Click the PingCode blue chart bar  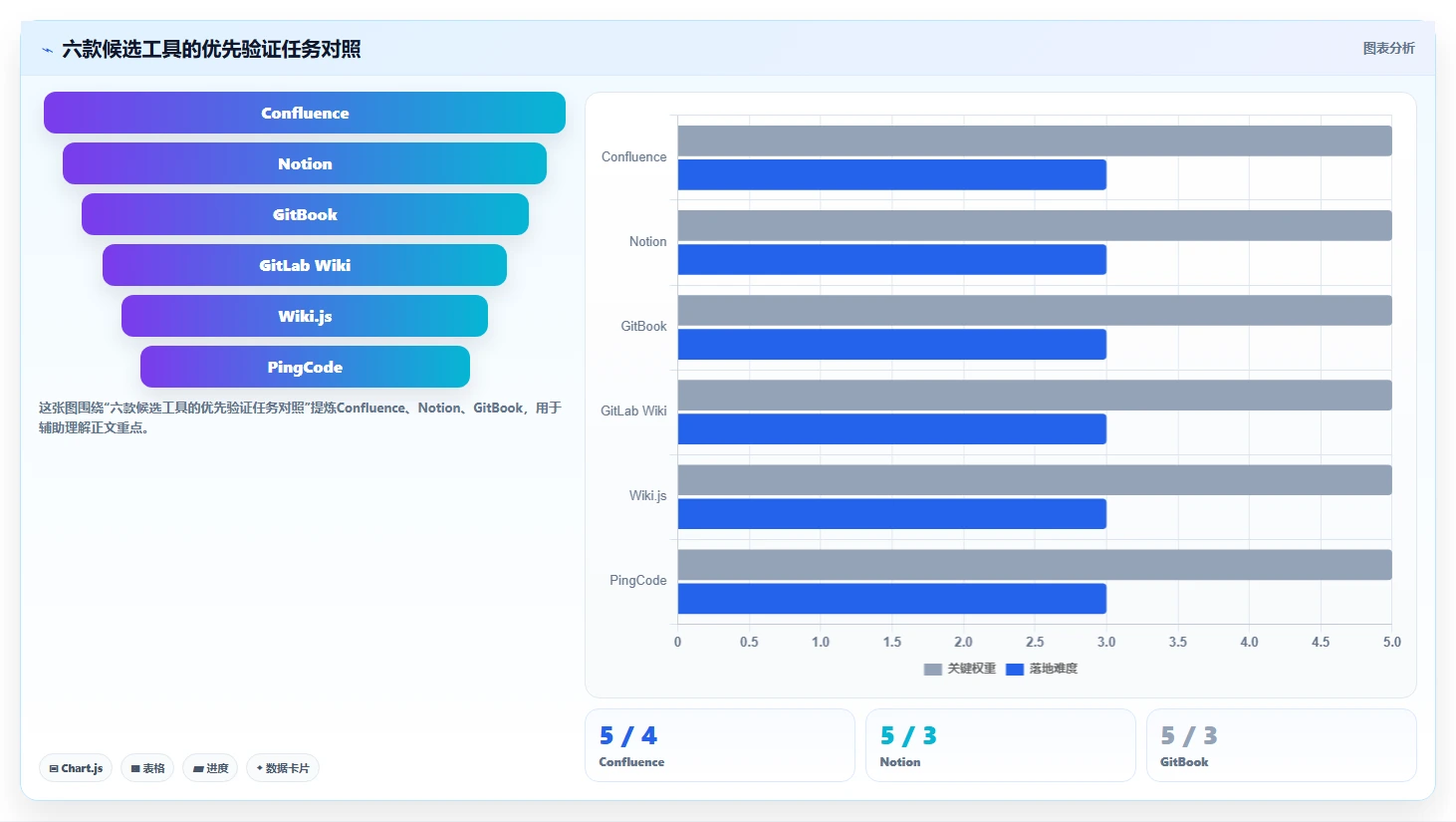(x=892, y=598)
